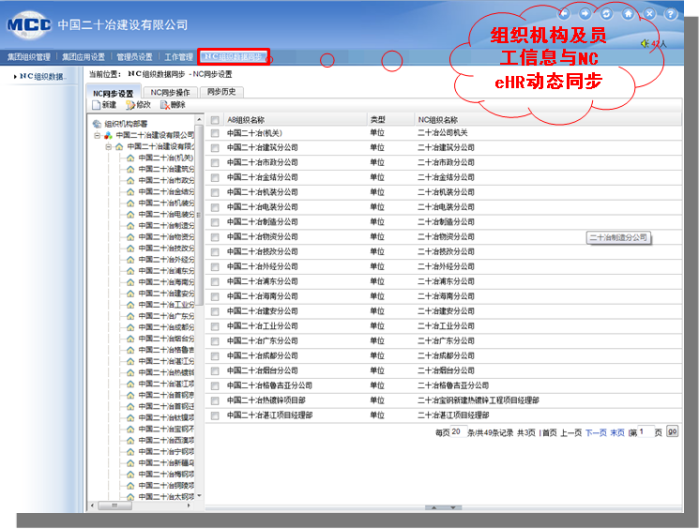This screenshot has height=529, width=700.
Task: Click house icon of 成都分 tree node
Action: point(130,327)
